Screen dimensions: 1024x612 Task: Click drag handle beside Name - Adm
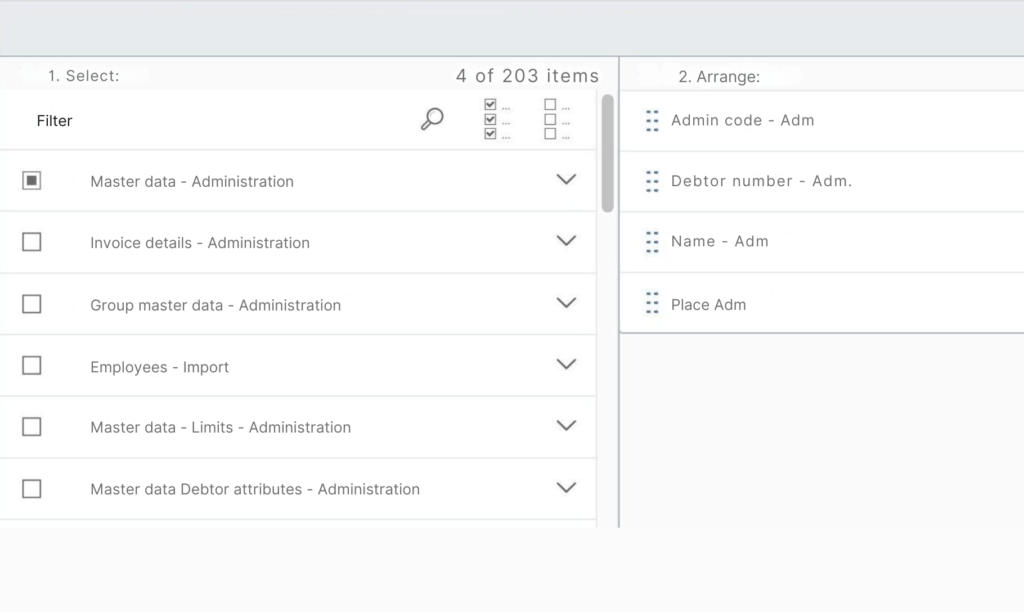click(x=652, y=242)
